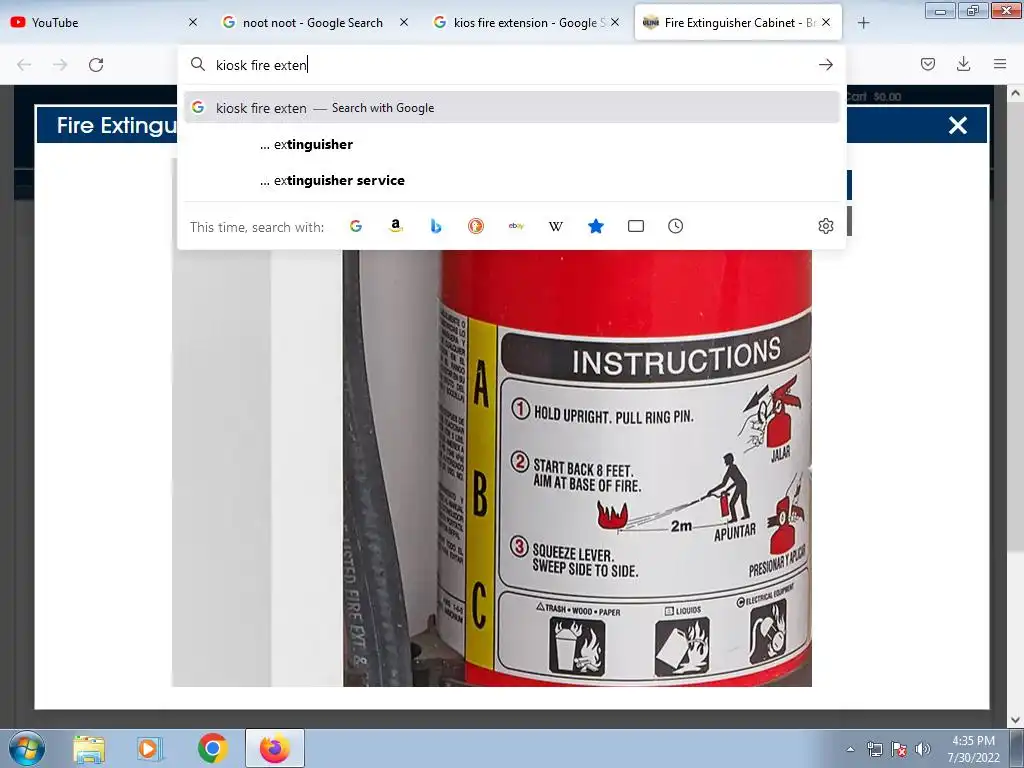This screenshot has width=1024, height=768.
Task: Open Google Chrome from taskbar
Action: (x=212, y=748)
